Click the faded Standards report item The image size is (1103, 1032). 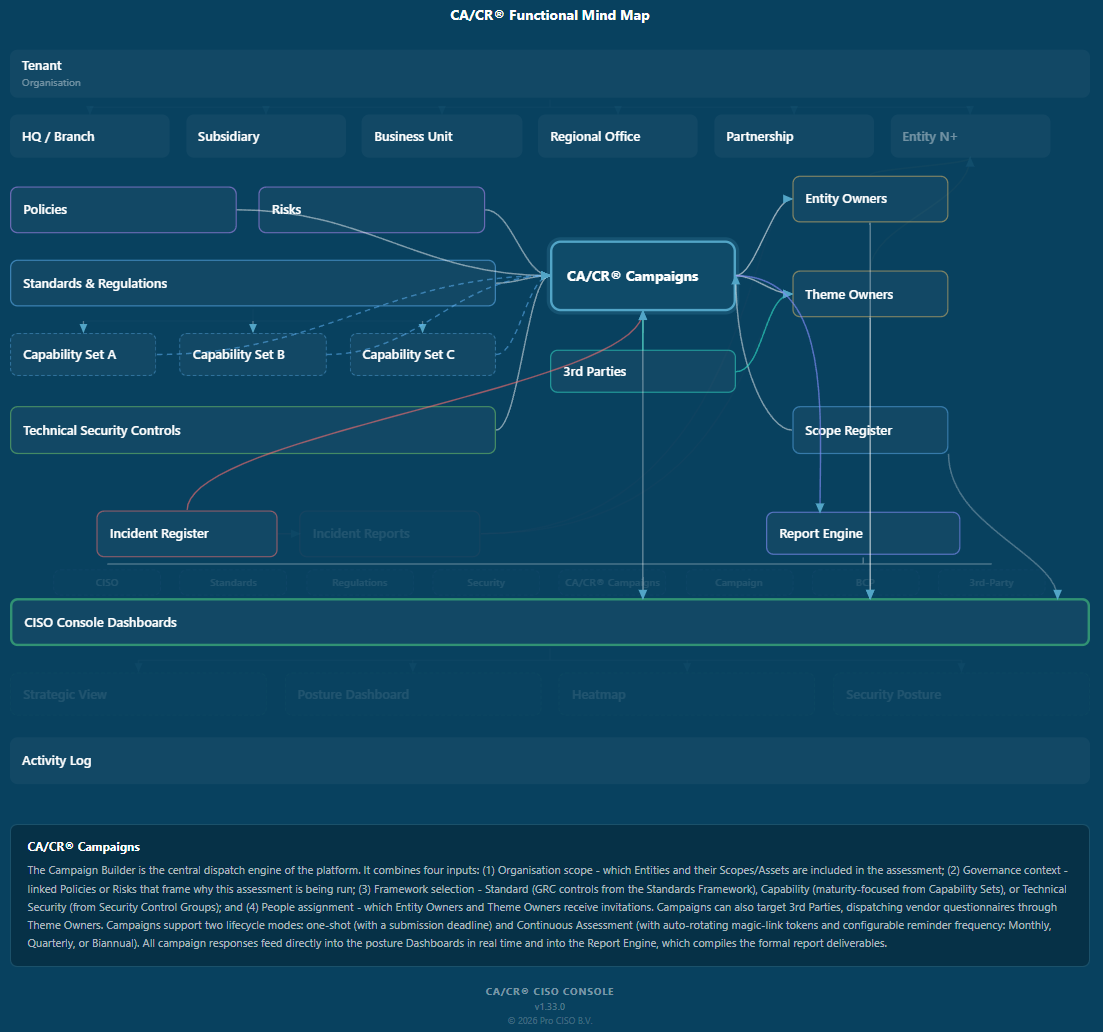click(x=234, y=582)
